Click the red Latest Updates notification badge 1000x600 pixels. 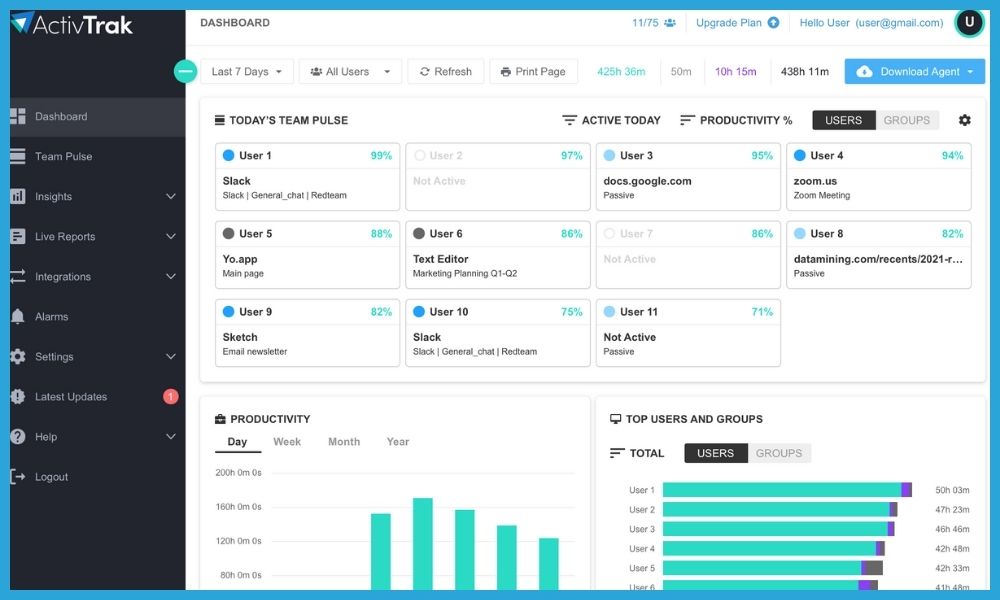point(170,397)
